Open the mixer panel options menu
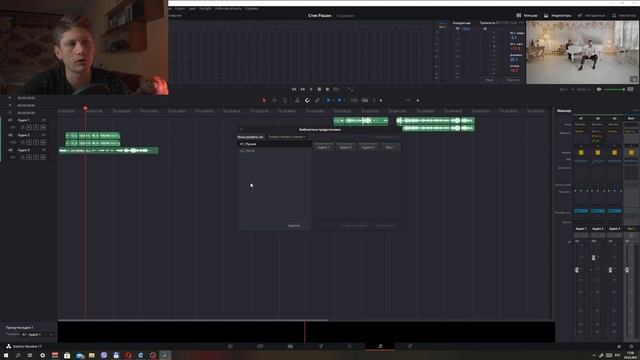Image resolution: width=640 pixels, height=360 pixels. tap(635, 111)
